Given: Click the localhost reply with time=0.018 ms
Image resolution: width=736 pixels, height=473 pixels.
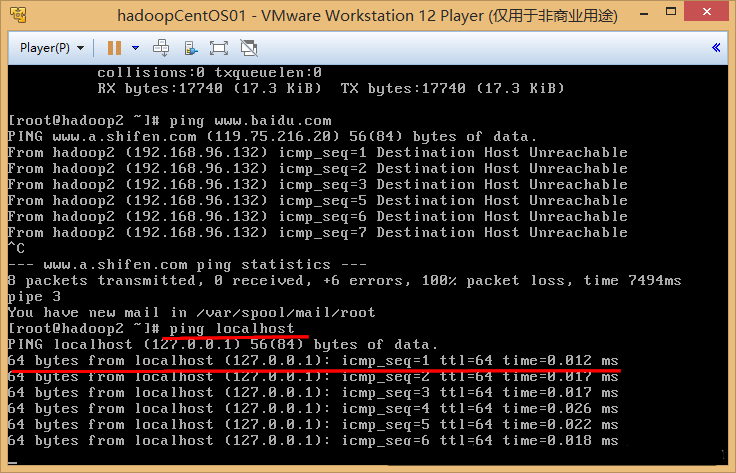Looking at the screenshot, I should click(313, 440).
